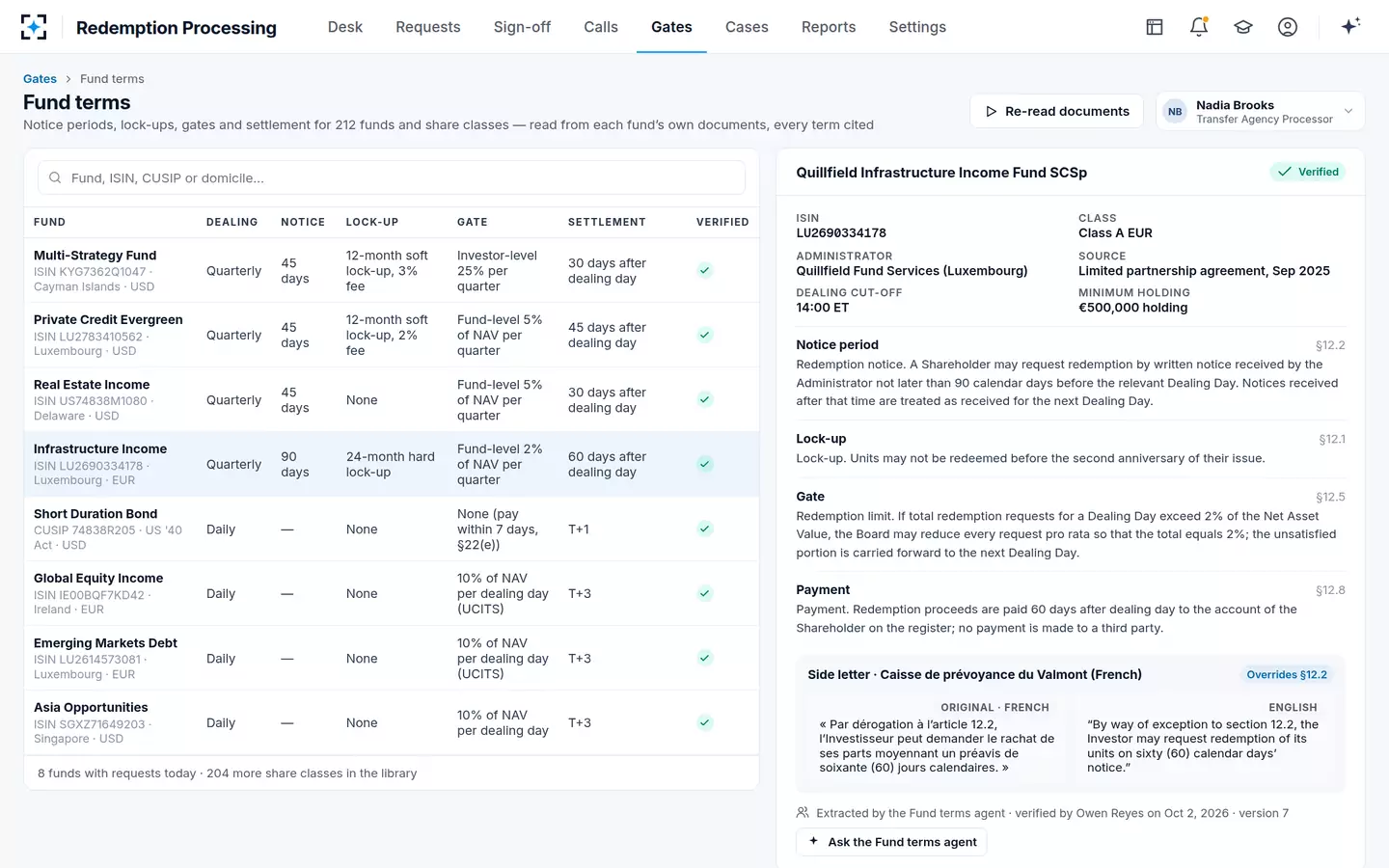Open the Cases tab

tap(747, 27)
